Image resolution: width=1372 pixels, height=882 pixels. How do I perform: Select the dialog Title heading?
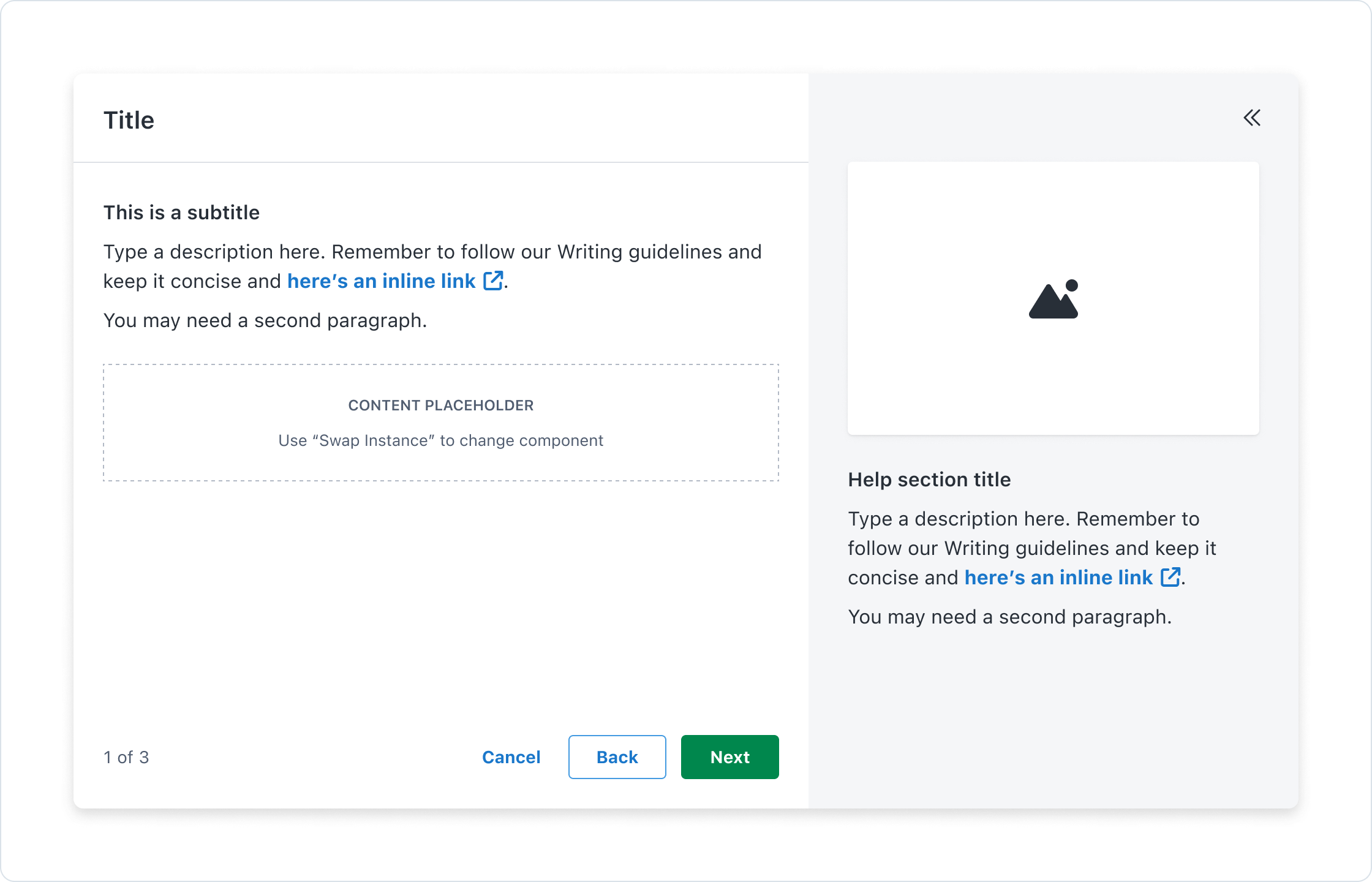click(129, 121)
